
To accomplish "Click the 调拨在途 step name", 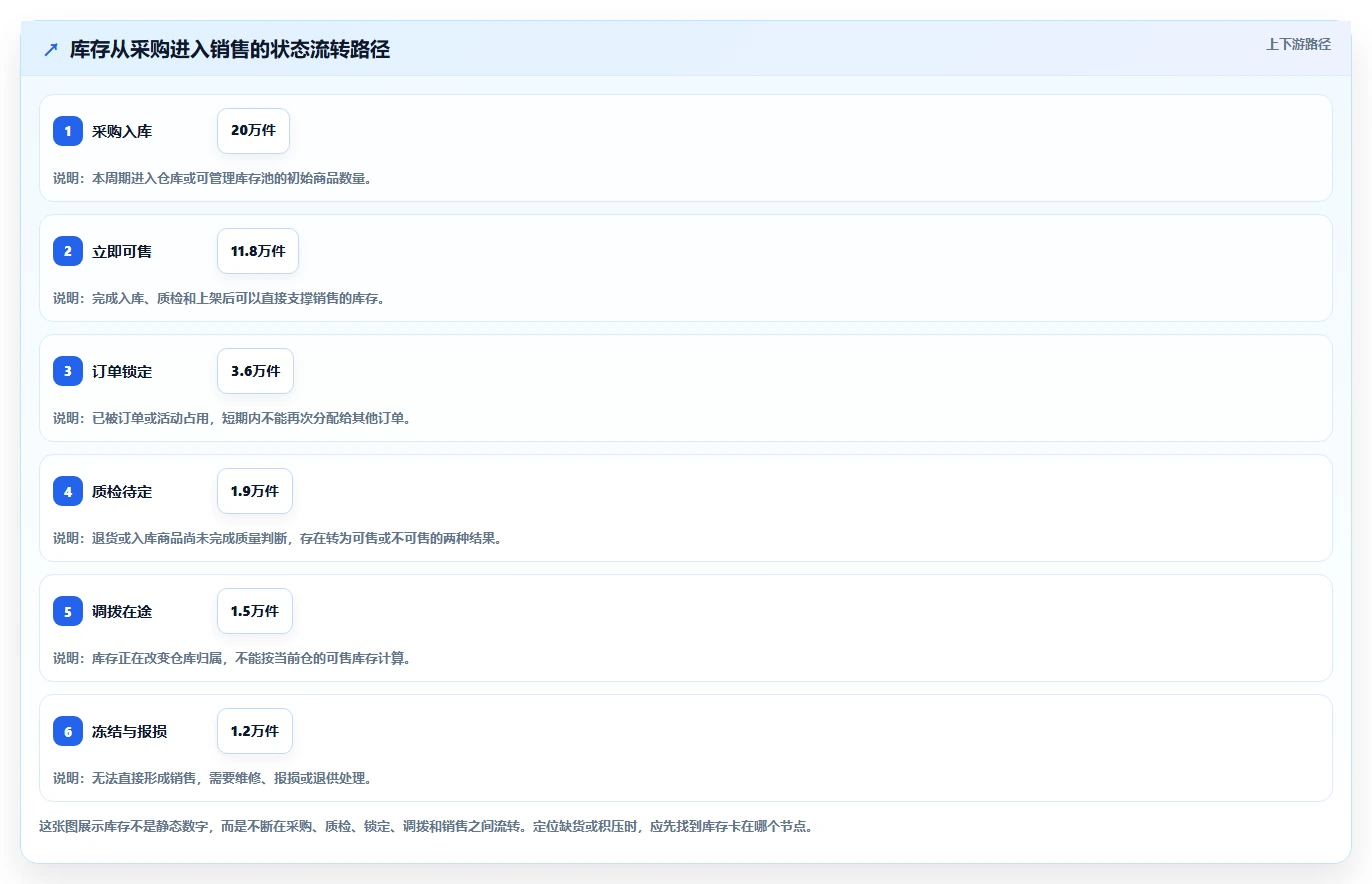I will [122, 611].
